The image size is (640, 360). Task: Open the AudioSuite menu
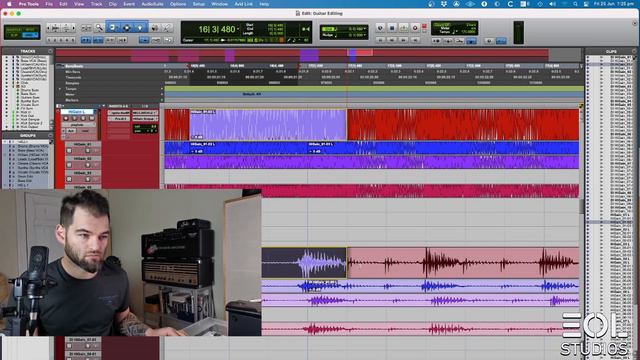click(x=152, y=4)
